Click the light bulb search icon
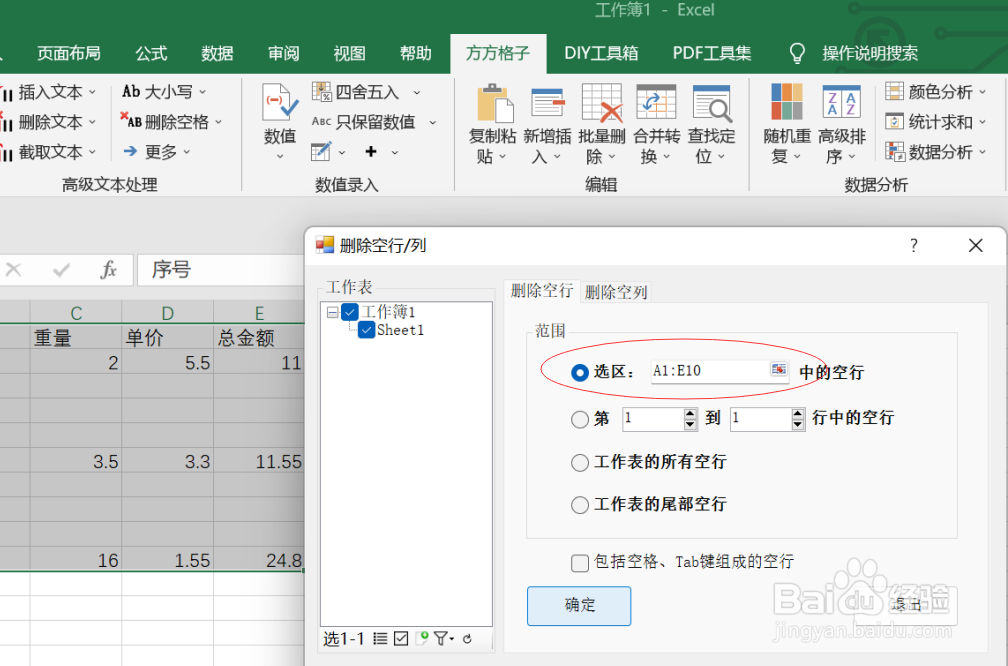Viewport: 1008px width, 666px height. [797, 53]
